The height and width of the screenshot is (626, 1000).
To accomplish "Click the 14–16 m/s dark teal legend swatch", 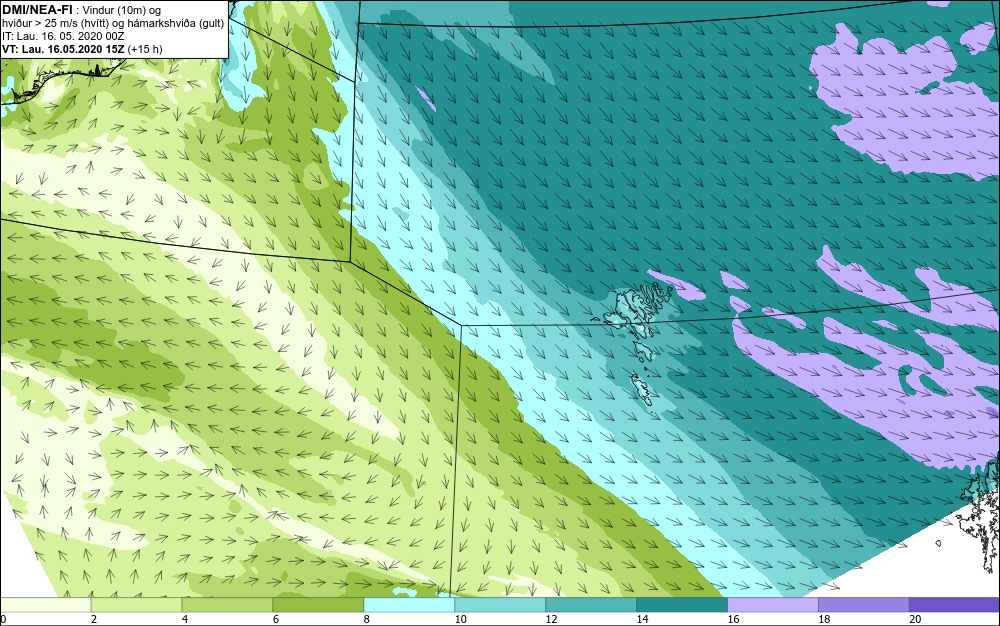I will [682, 604].
